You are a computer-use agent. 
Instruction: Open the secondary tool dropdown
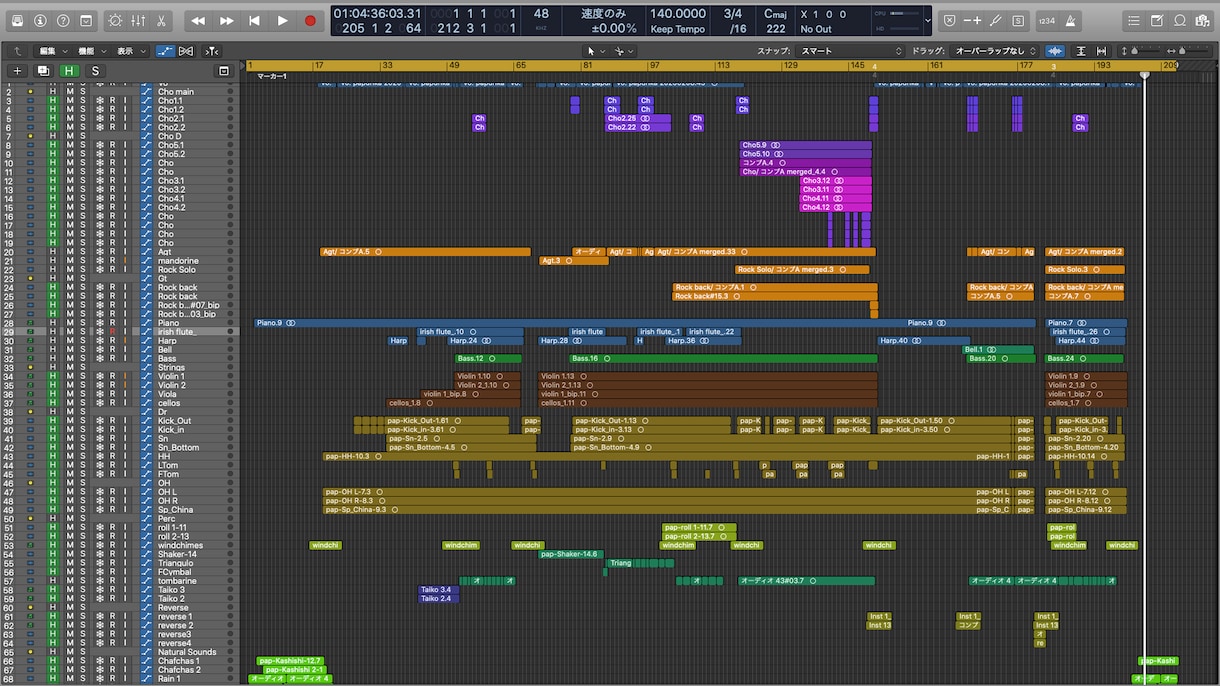624,50
